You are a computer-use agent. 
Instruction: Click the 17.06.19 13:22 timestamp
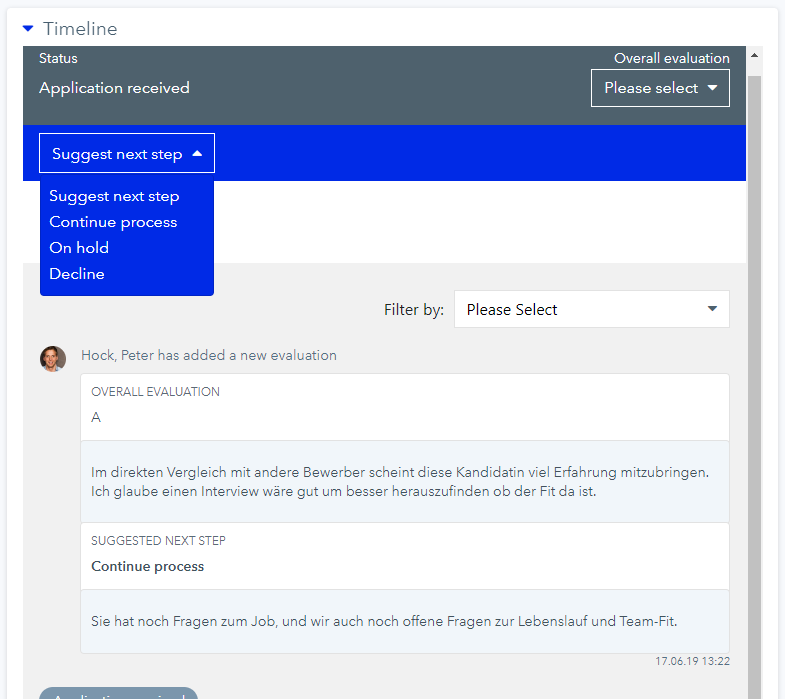pos(692,661)
